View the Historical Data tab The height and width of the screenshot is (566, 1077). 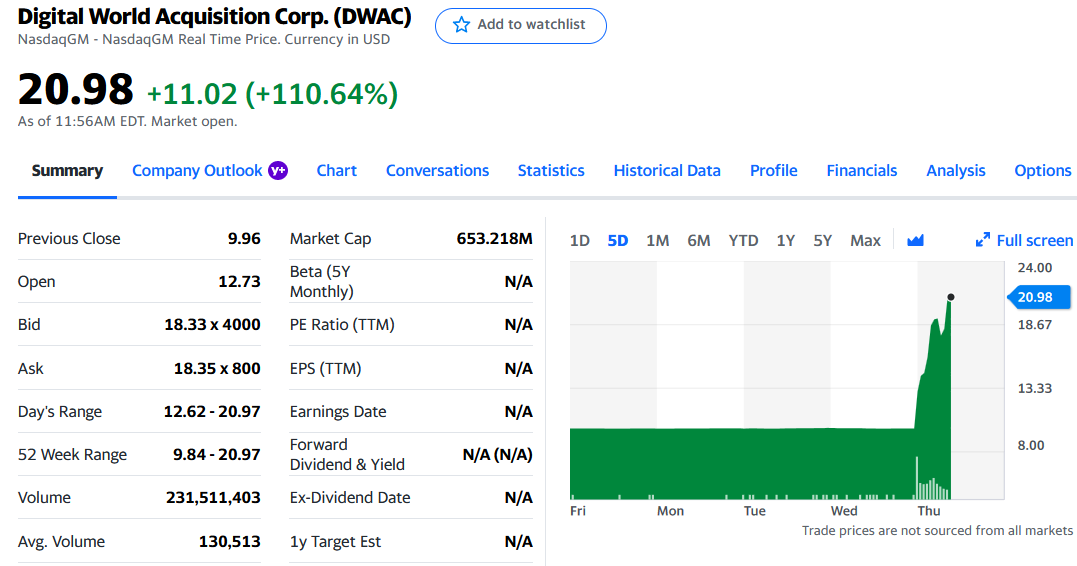pos(667,170)
